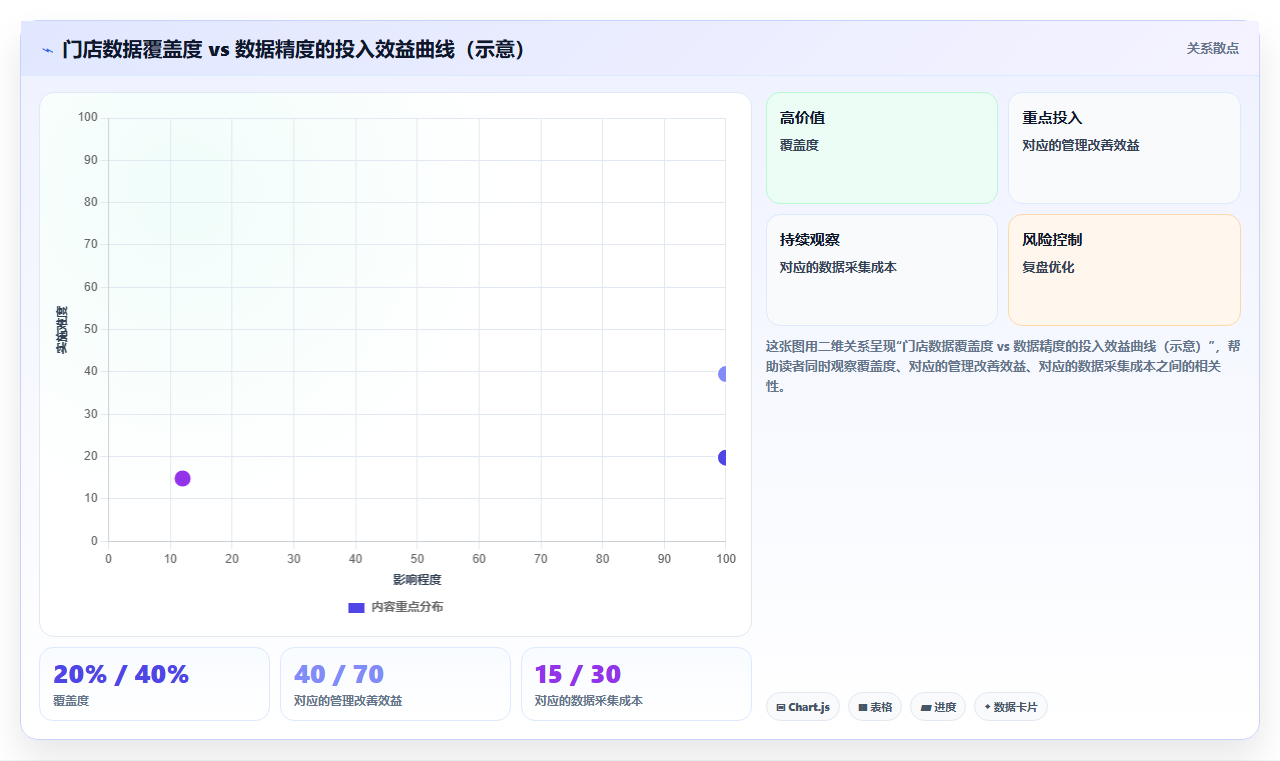Click the 表格 tag icon
The image size is (1280, 761).
click(863, 707)
